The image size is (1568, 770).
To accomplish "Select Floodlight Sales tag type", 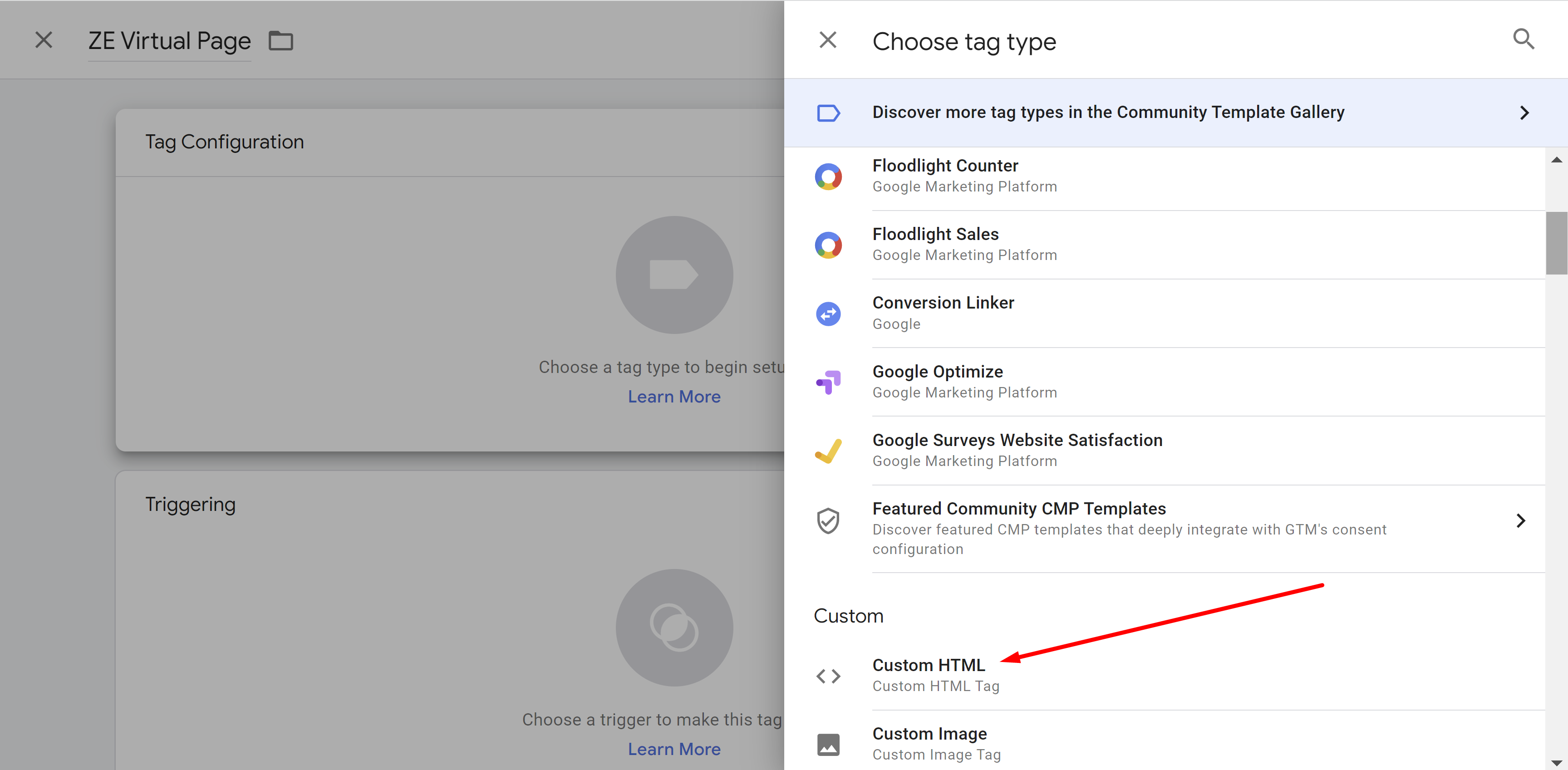I will click(1165, 245).
